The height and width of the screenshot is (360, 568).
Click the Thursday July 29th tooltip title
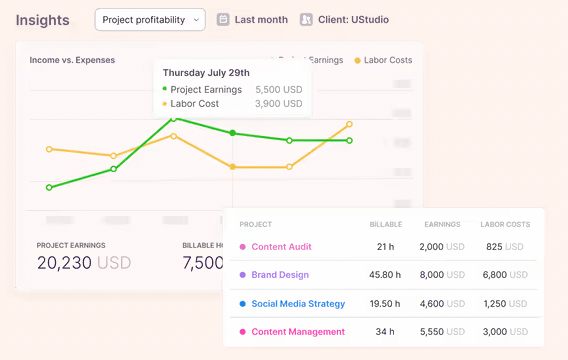click(206, 73)
